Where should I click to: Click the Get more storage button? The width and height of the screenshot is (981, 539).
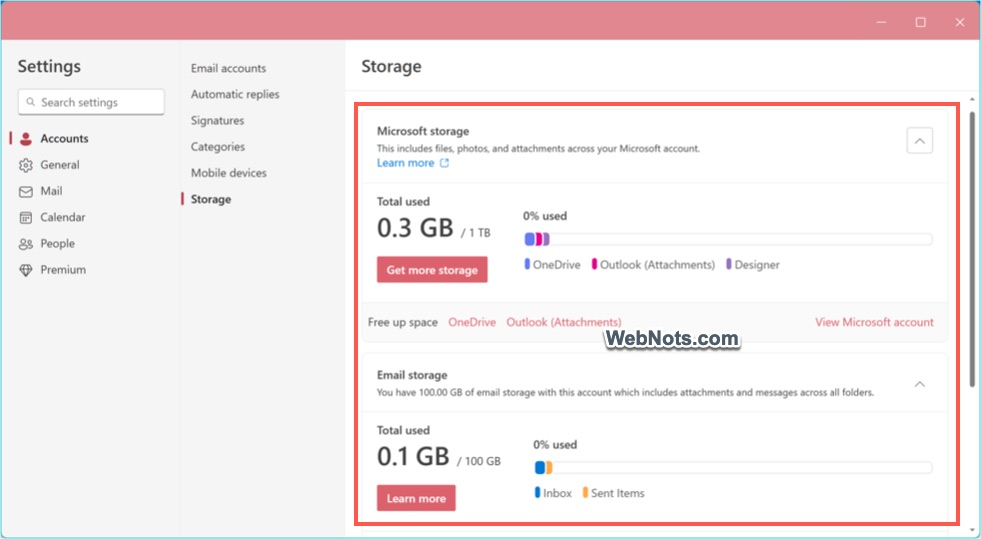click(x=432, y=270)
